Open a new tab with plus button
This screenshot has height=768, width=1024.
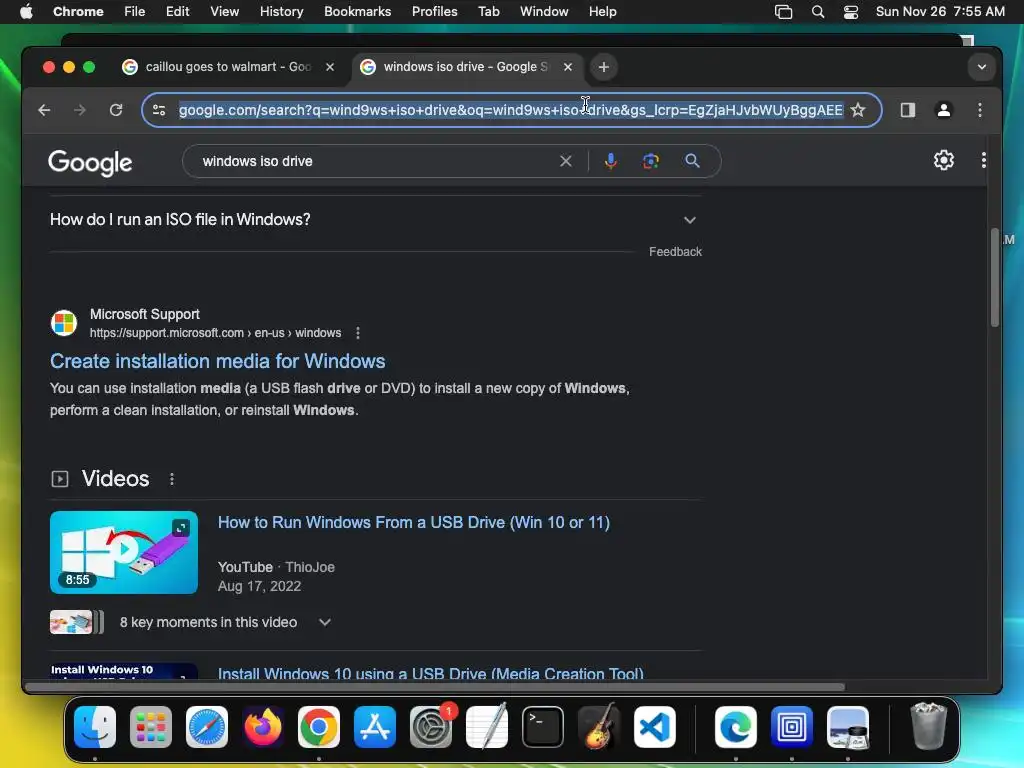[x=603, y=67]
